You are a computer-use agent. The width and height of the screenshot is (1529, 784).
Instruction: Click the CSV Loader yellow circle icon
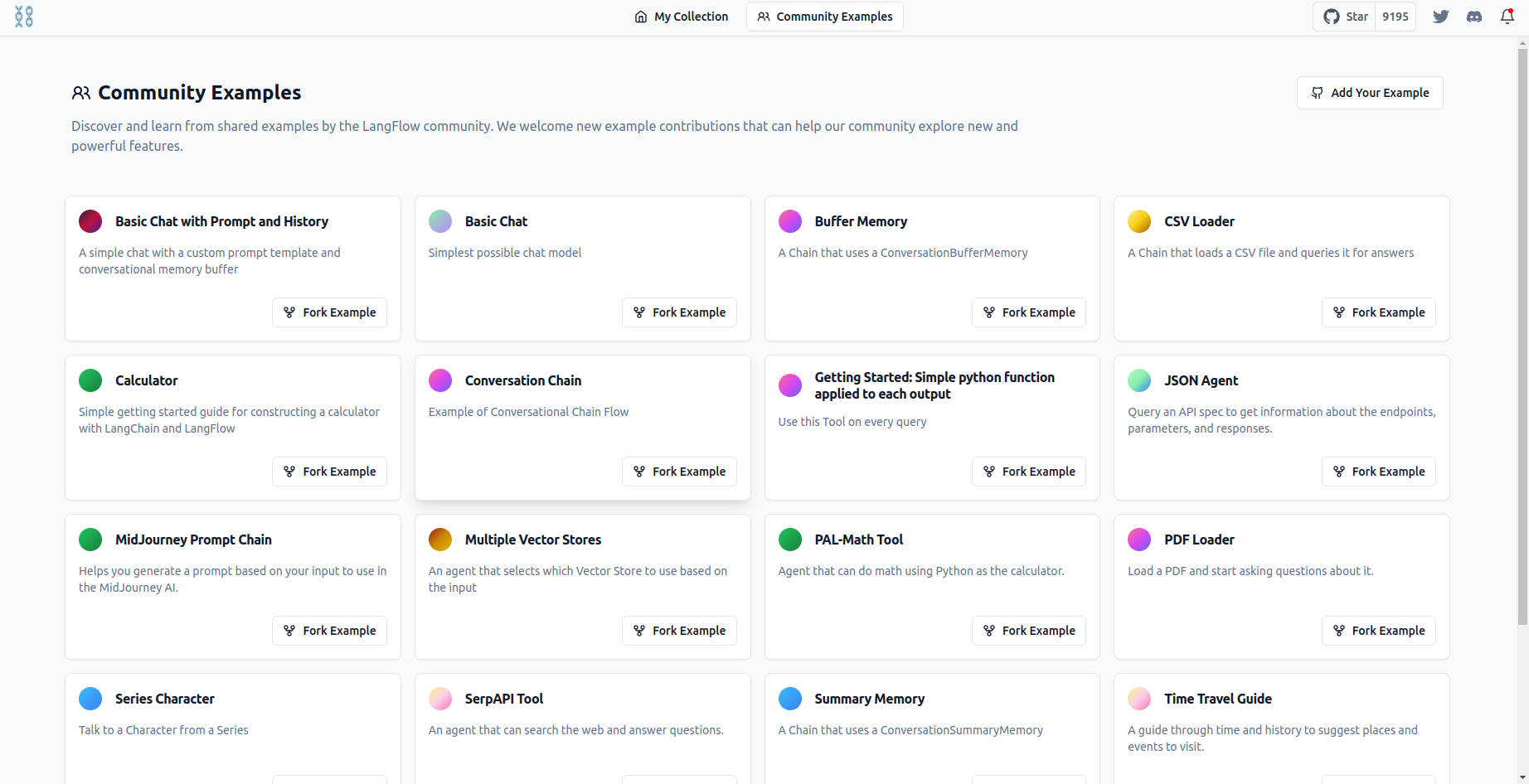(1139, 221)
